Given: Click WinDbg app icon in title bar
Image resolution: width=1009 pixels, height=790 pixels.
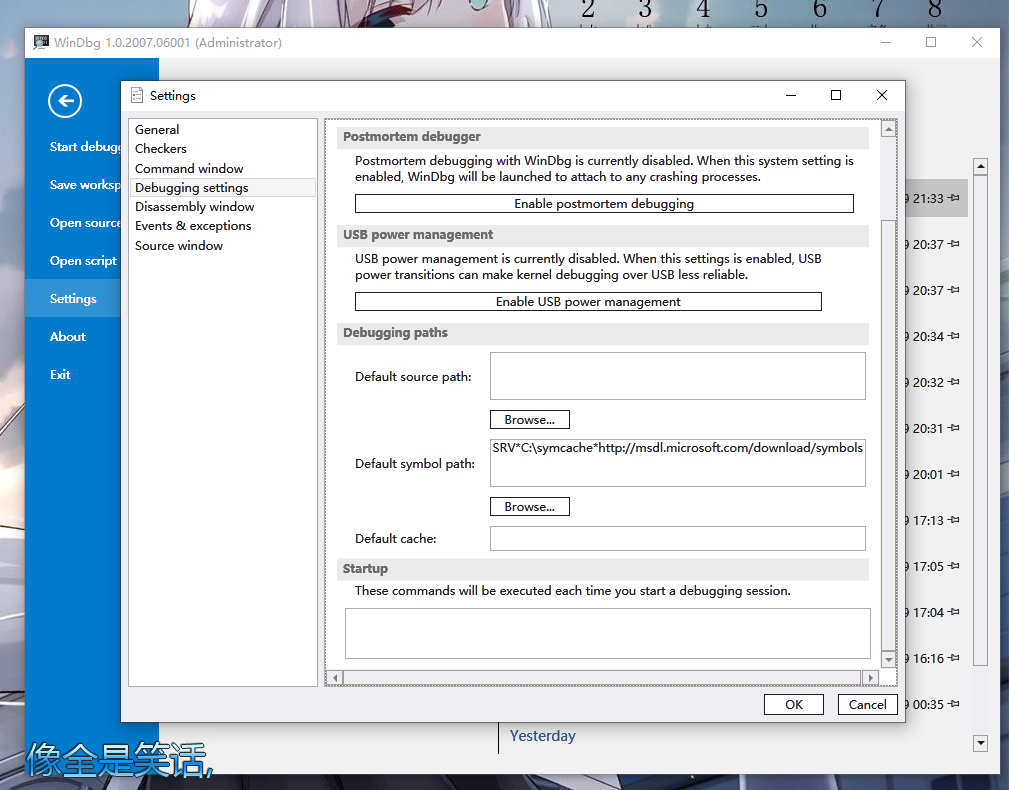Looking at the screenshot, I should [41, 42].
